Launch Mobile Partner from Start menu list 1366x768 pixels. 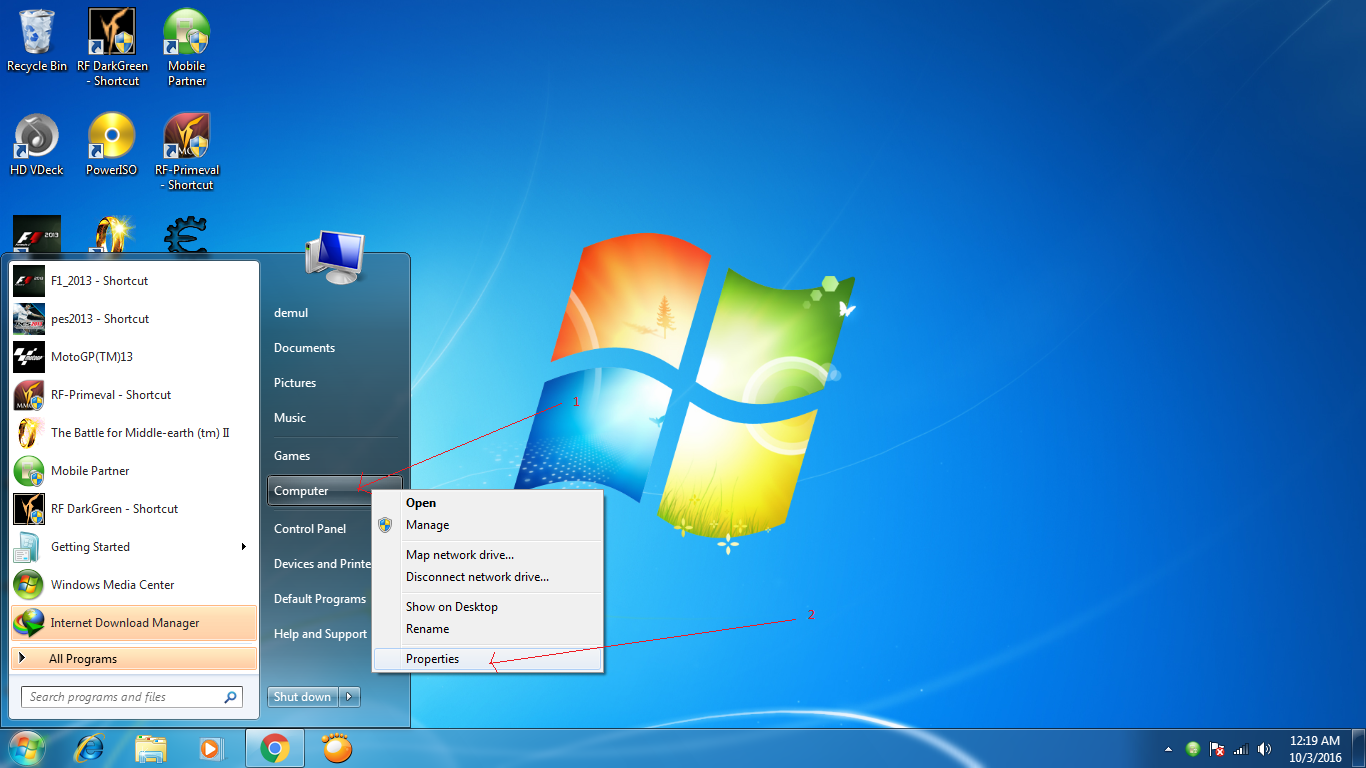coord(134,471)
